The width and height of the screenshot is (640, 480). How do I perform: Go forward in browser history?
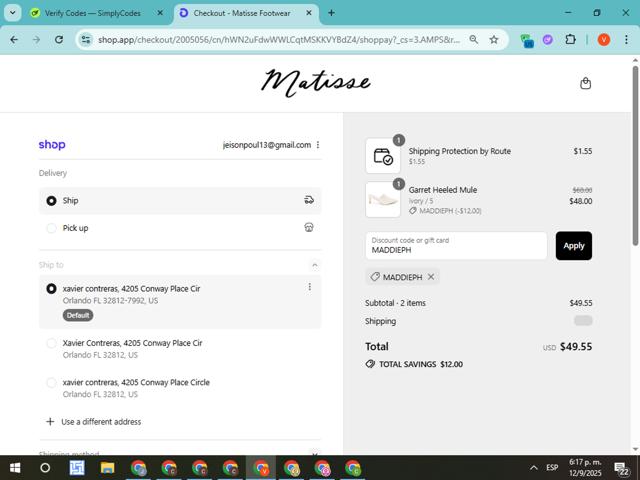(36, 40)
